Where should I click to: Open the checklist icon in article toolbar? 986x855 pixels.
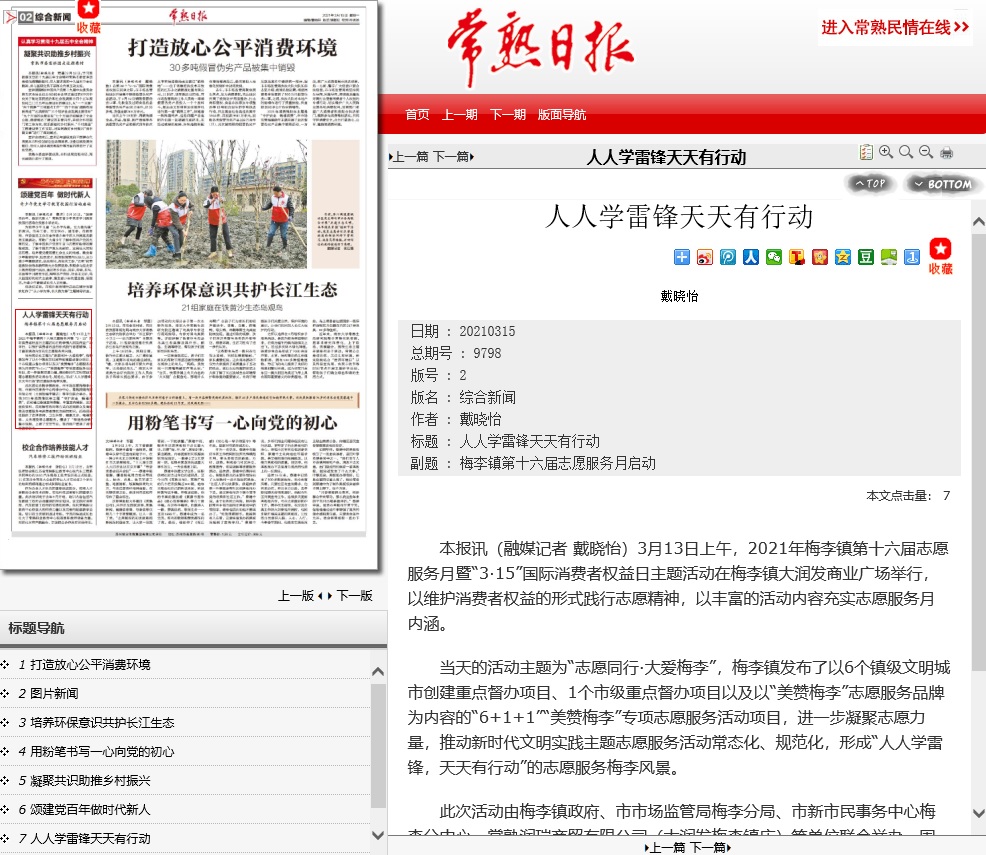866,152
